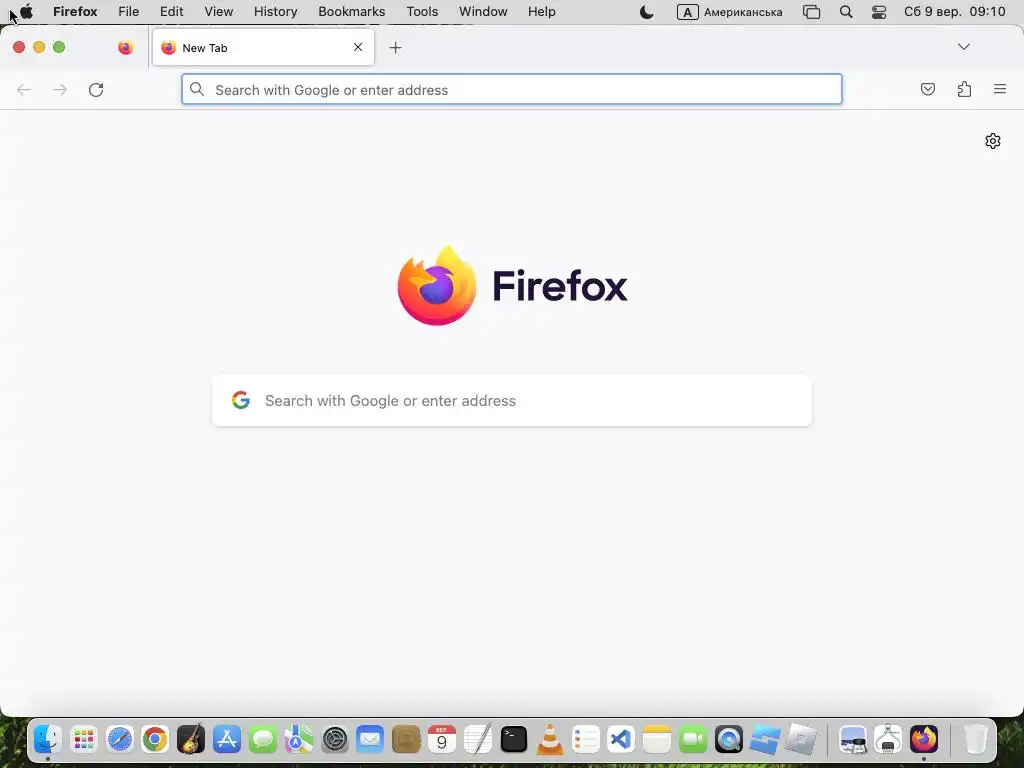This screenshot has height=768, width=1024.
Task: Open the Edit menu
Action: coord(172,12)
